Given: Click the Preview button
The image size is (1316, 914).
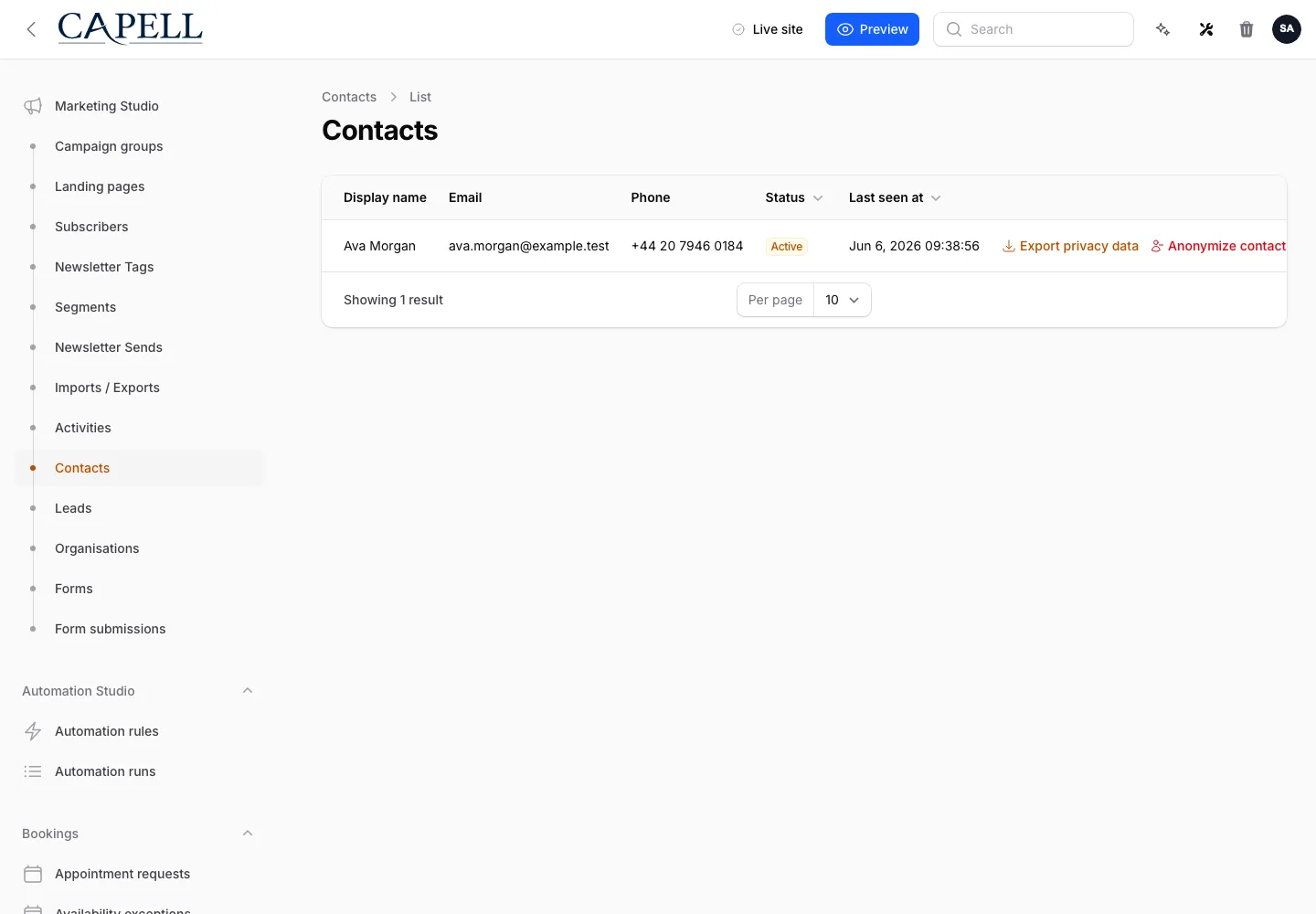Looking at the screenshot, I should [x=872, y=29].
